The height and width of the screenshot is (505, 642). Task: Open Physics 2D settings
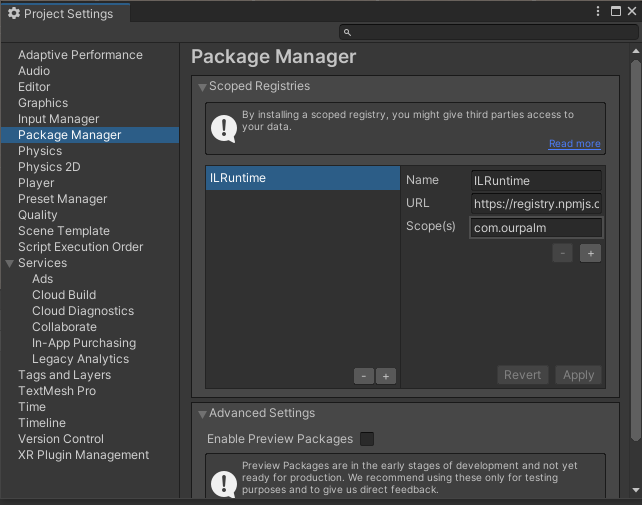[x=49, y=167]
